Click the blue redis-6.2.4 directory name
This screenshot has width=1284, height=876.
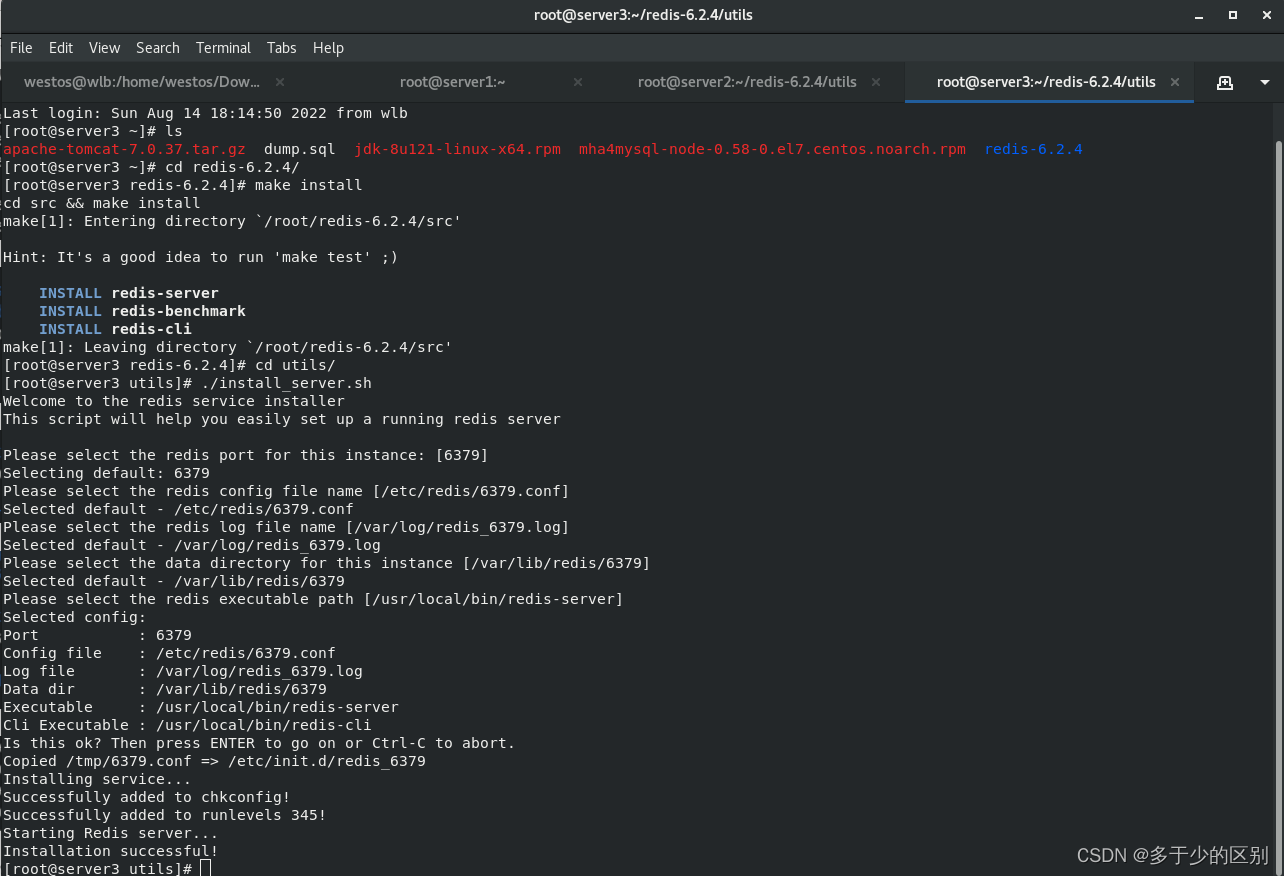[x=1034, y=149]
